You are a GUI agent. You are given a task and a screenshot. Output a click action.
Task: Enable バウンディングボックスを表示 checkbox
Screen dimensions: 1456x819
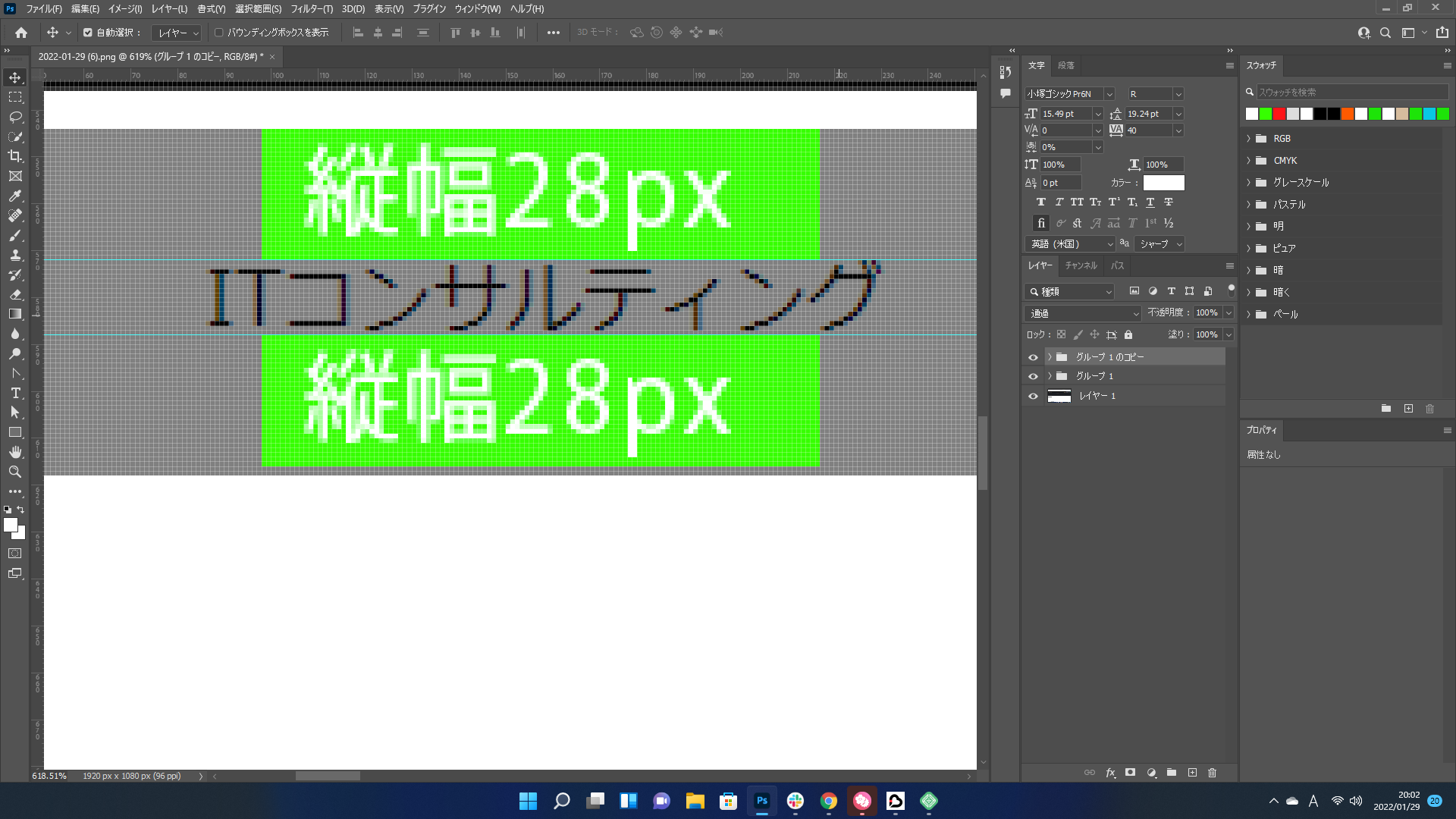click(x=219, y=33)
